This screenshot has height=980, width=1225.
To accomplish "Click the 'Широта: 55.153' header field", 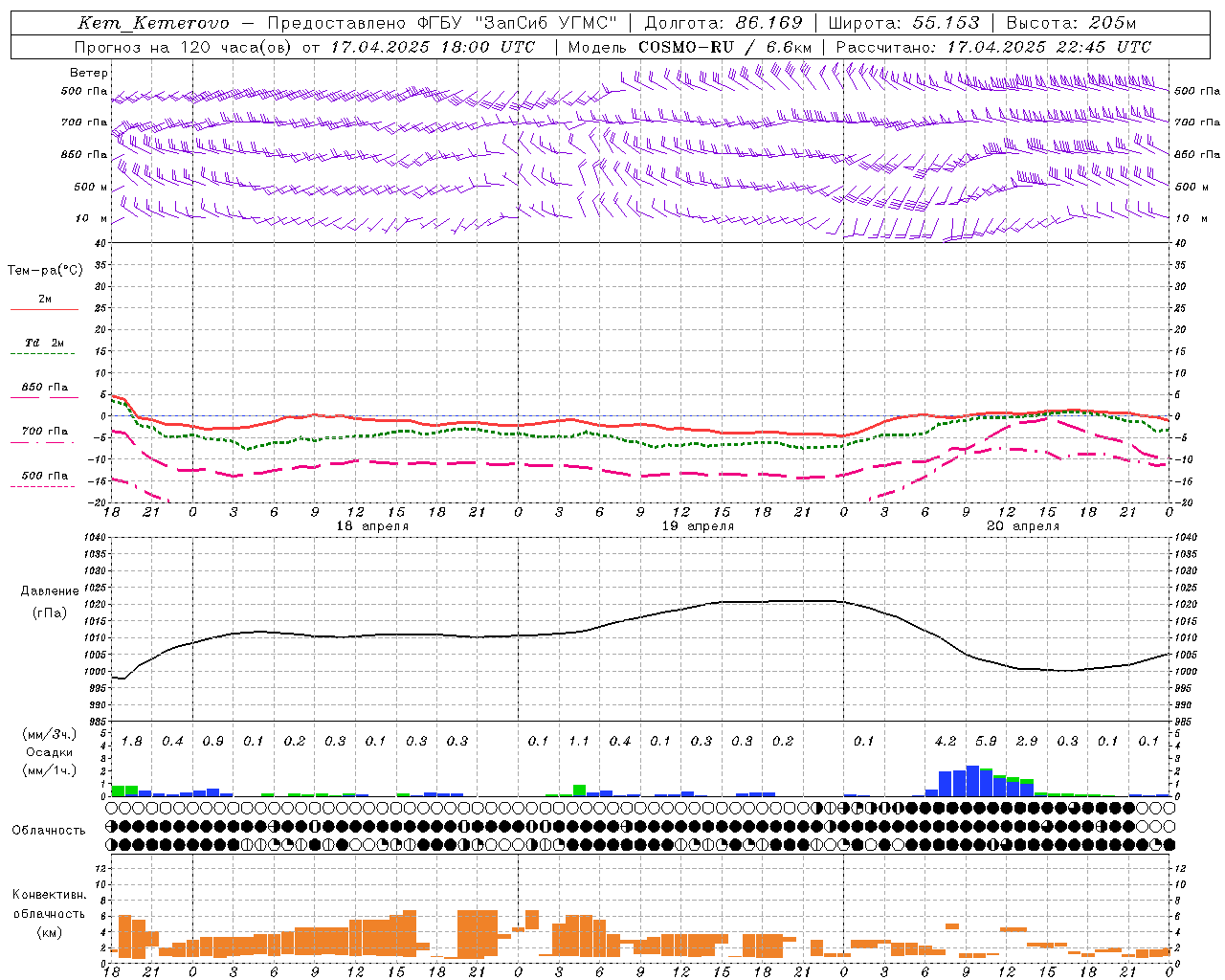I will [x=903, y=23].
